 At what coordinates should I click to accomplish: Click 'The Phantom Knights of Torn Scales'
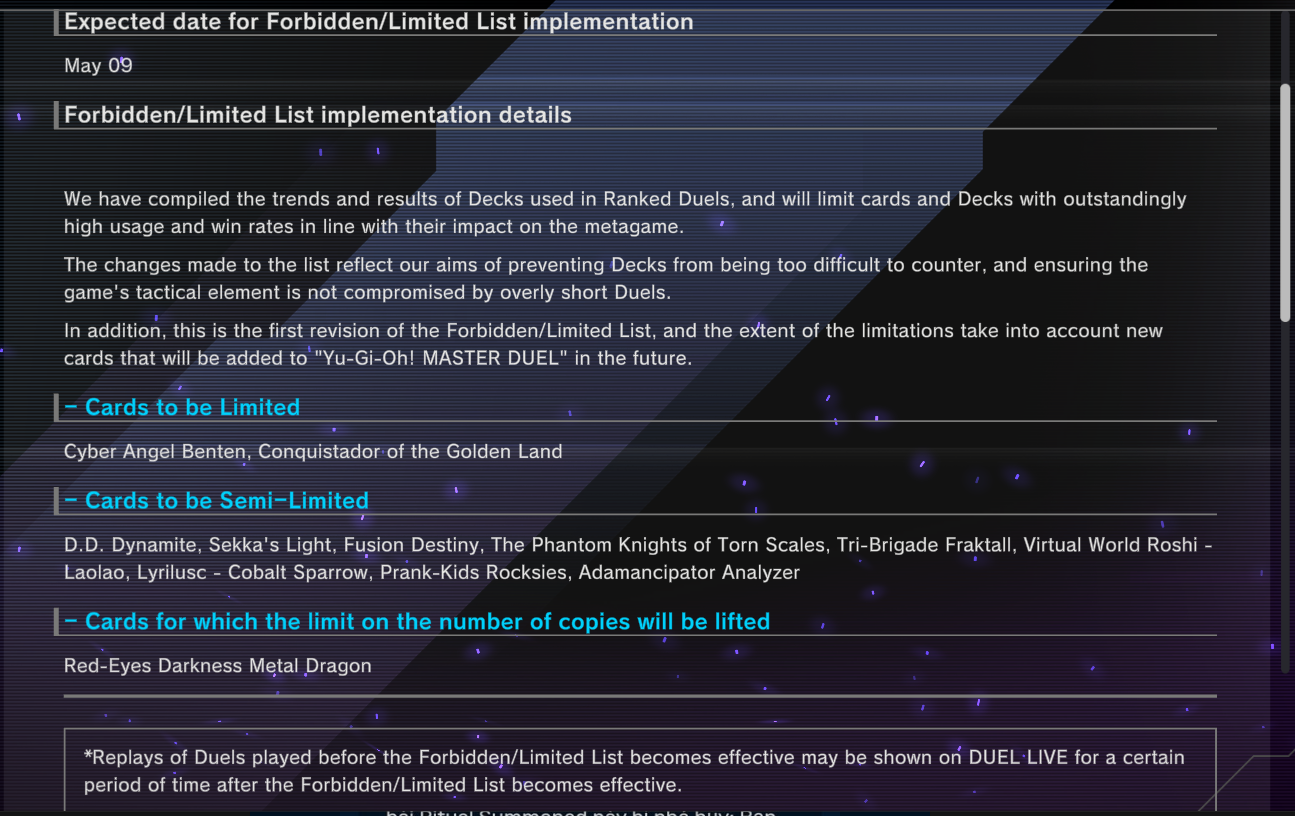pyautogui.click(x=659, y=545)
